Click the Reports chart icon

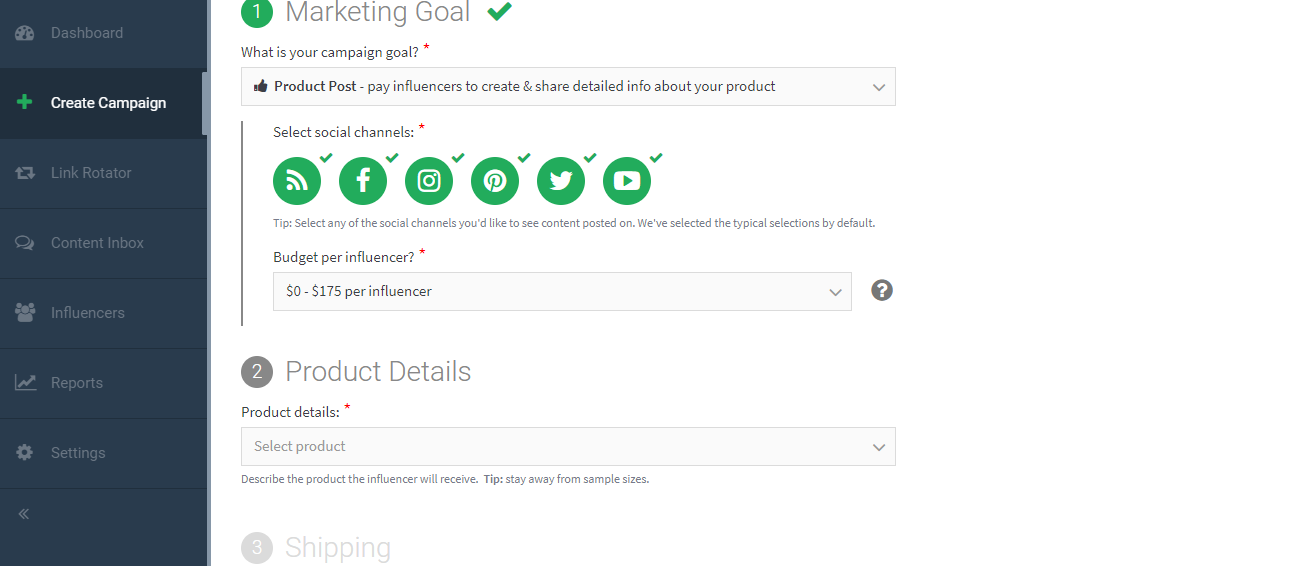coord(25,383)
